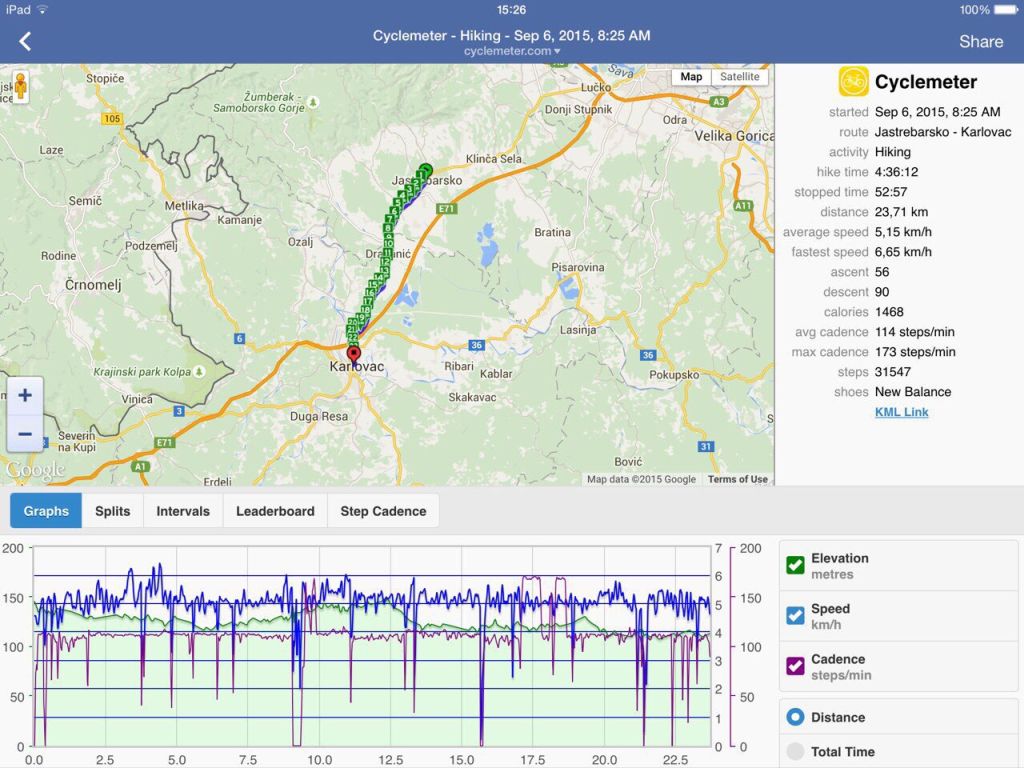
Task: Click the Street View pegman icon
Action: [x=20, y=88]
